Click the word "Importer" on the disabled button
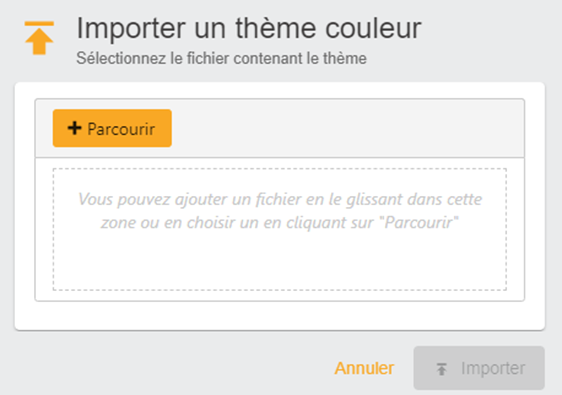Viewport: 562px width, 395px height. (x=493, y=368)
